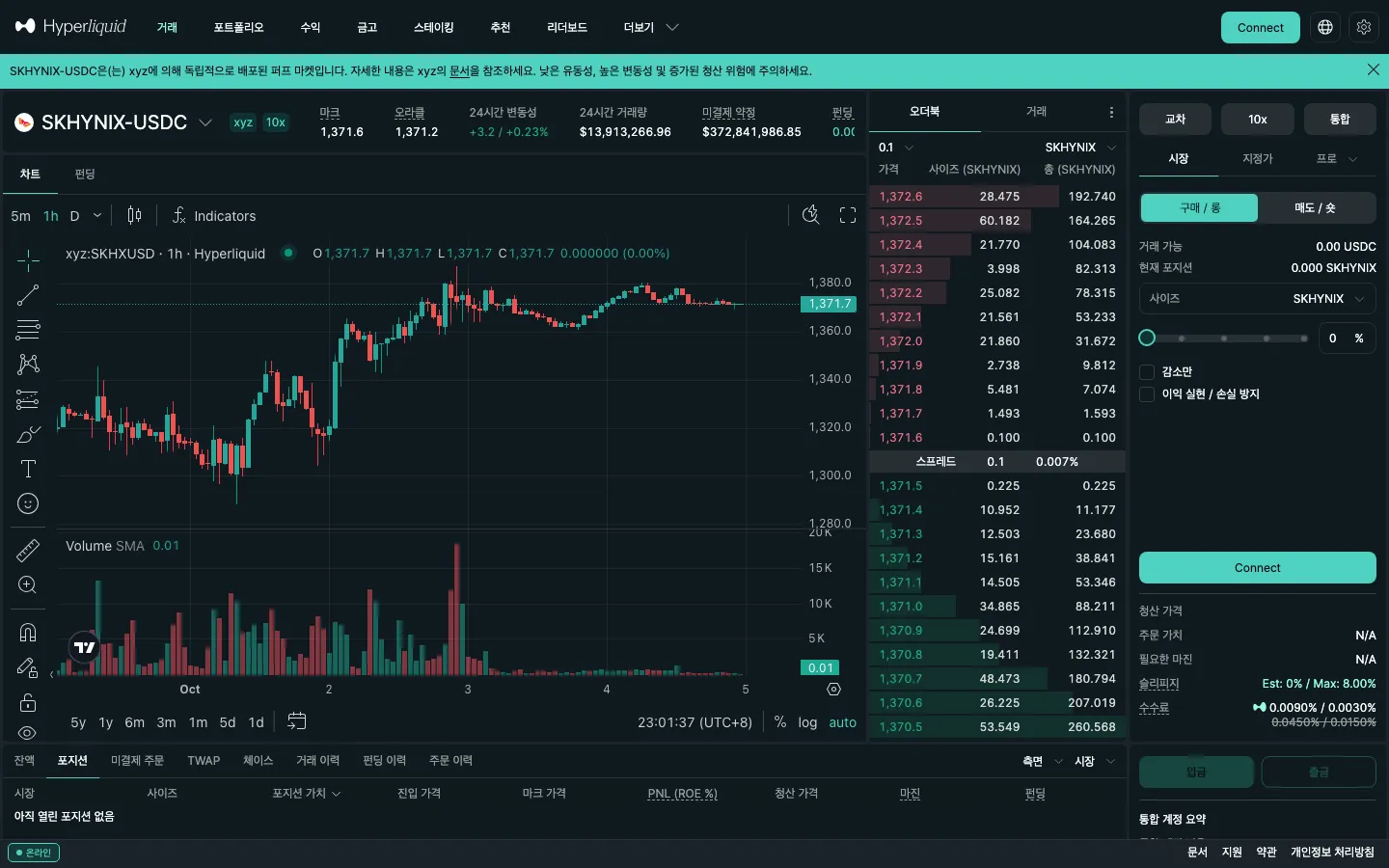The image size is (1389, 868).
Task: Open the go-to-date calendar
Action: [296, 721]
